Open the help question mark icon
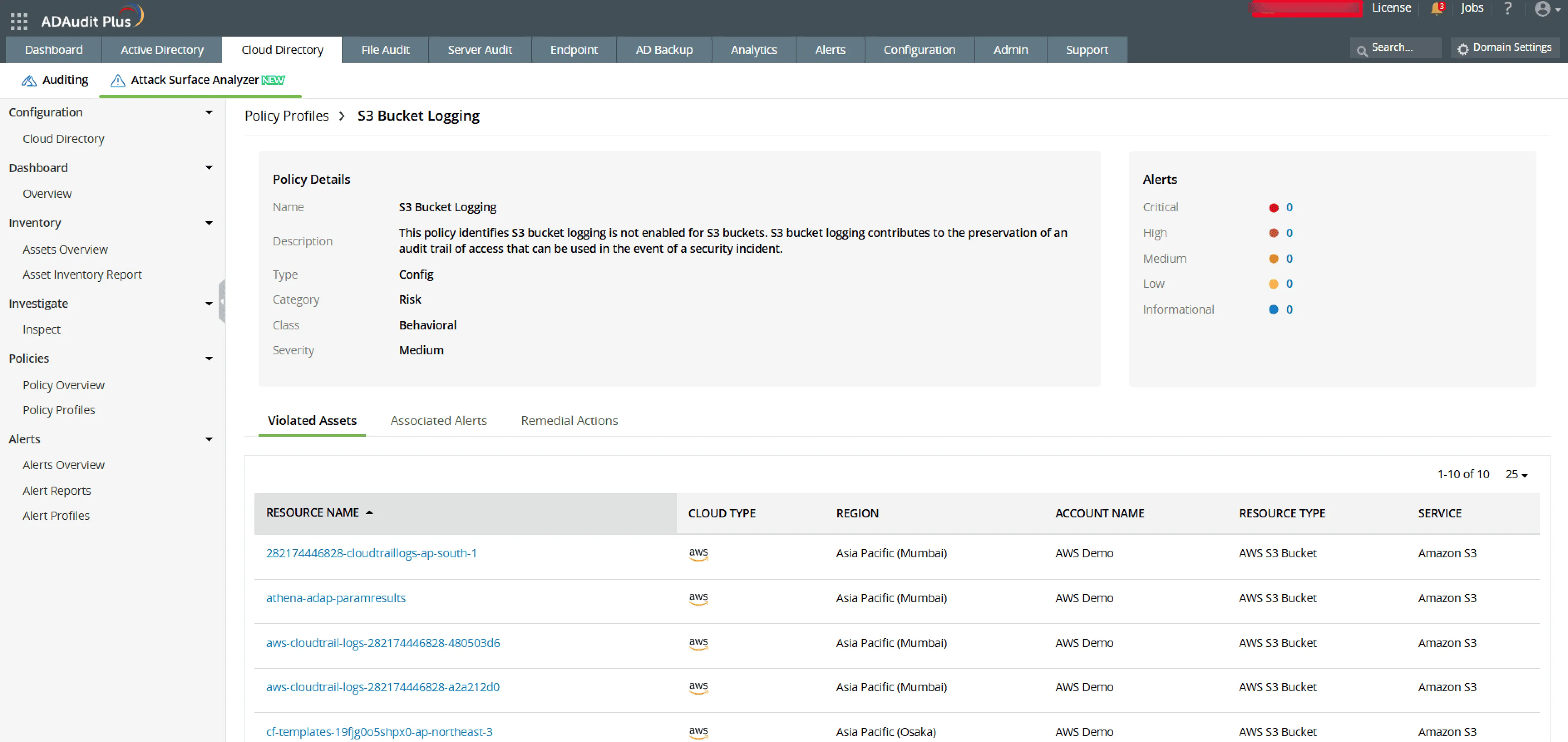Image resolution: width=1568 pixels, height=742 pixels. (x=1507, y=9)
